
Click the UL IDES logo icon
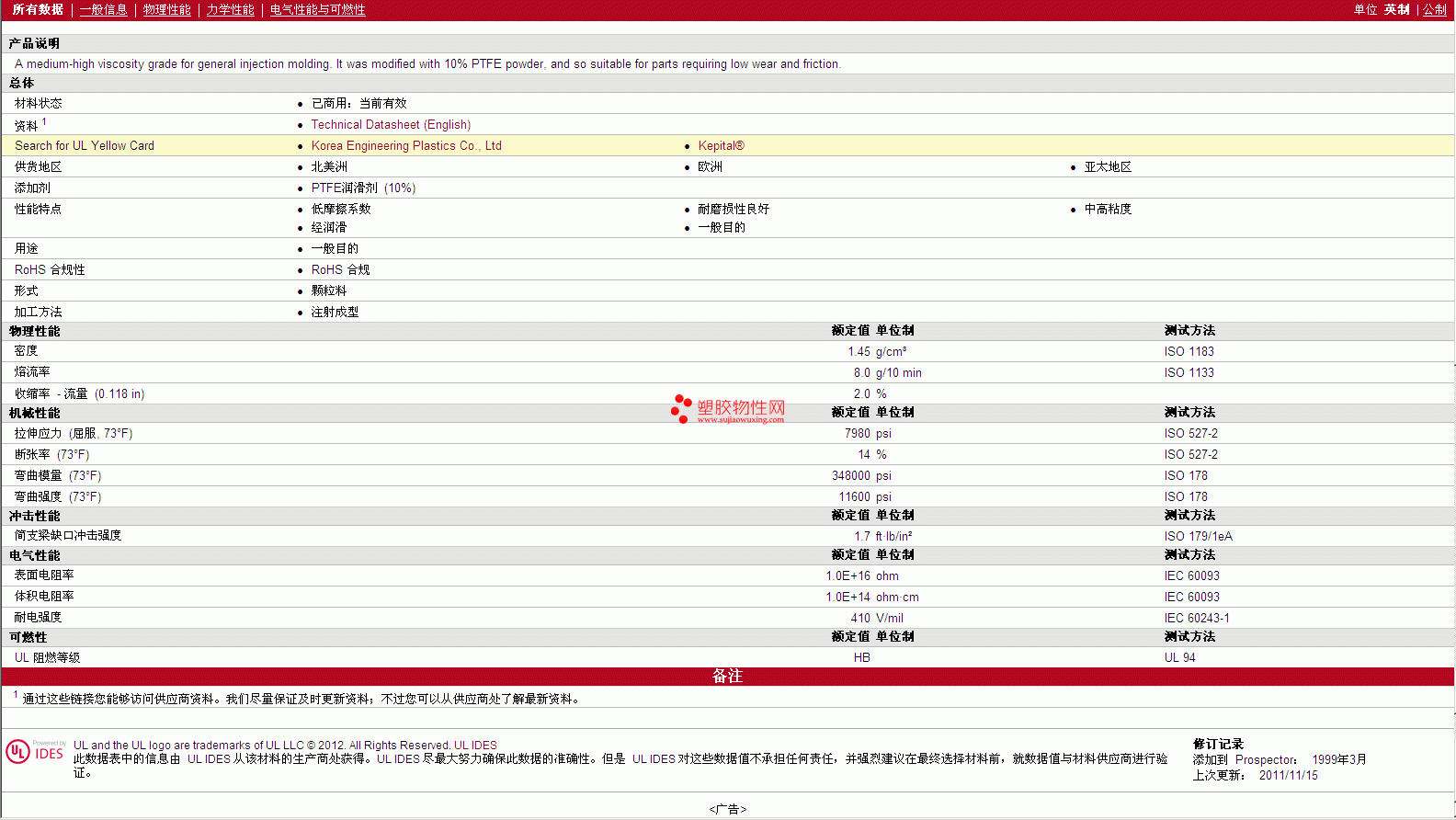(x=35, y=751)
